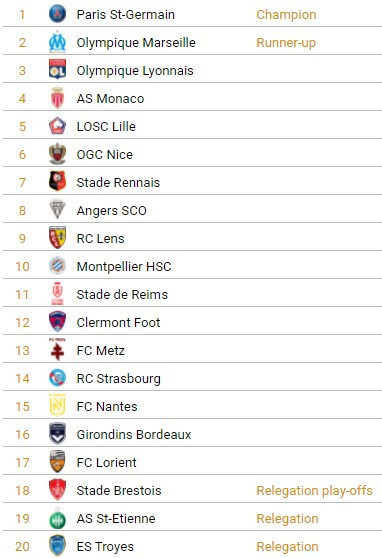Screen dimensions: 382x558
Task: Click the FC Nantes yellow crest
Action: pos(57,405)
